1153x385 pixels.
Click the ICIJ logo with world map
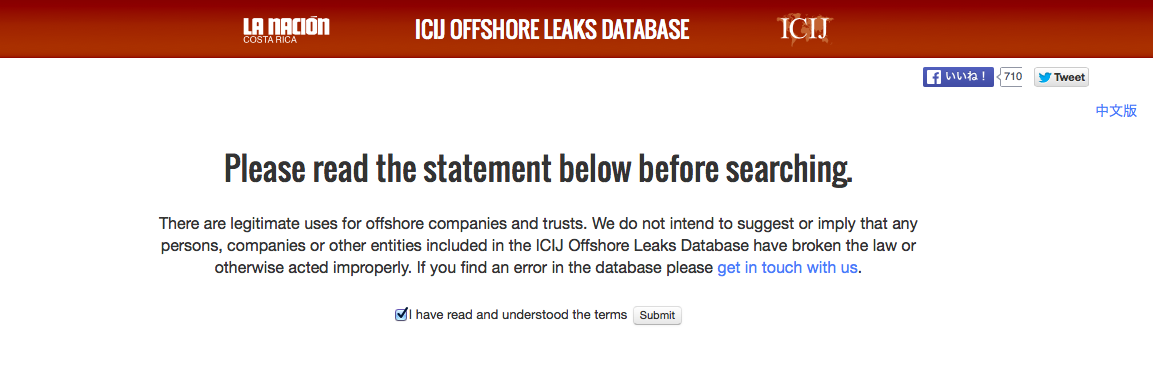click(x=804, y=29)
